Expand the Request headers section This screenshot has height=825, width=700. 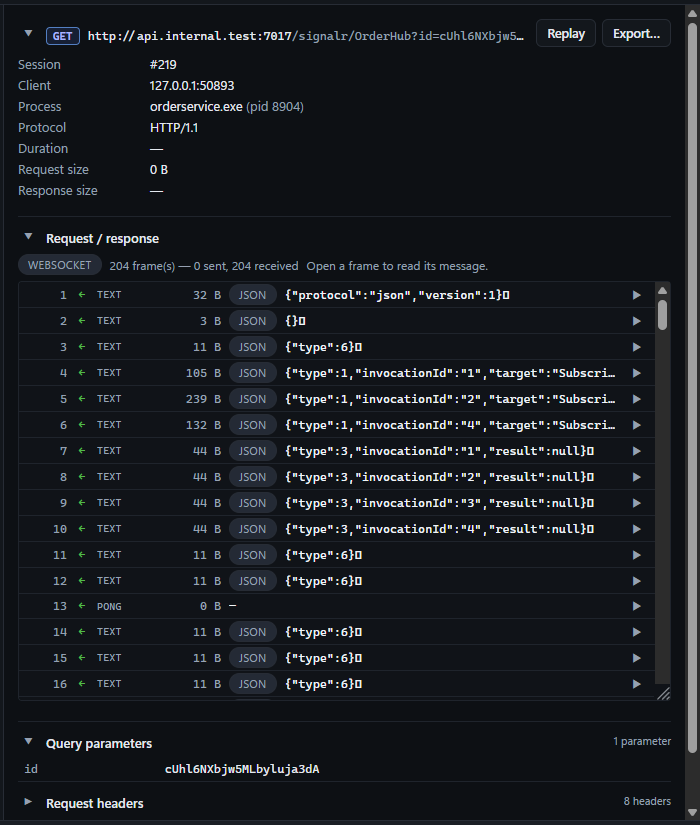[x=28, y=802]
